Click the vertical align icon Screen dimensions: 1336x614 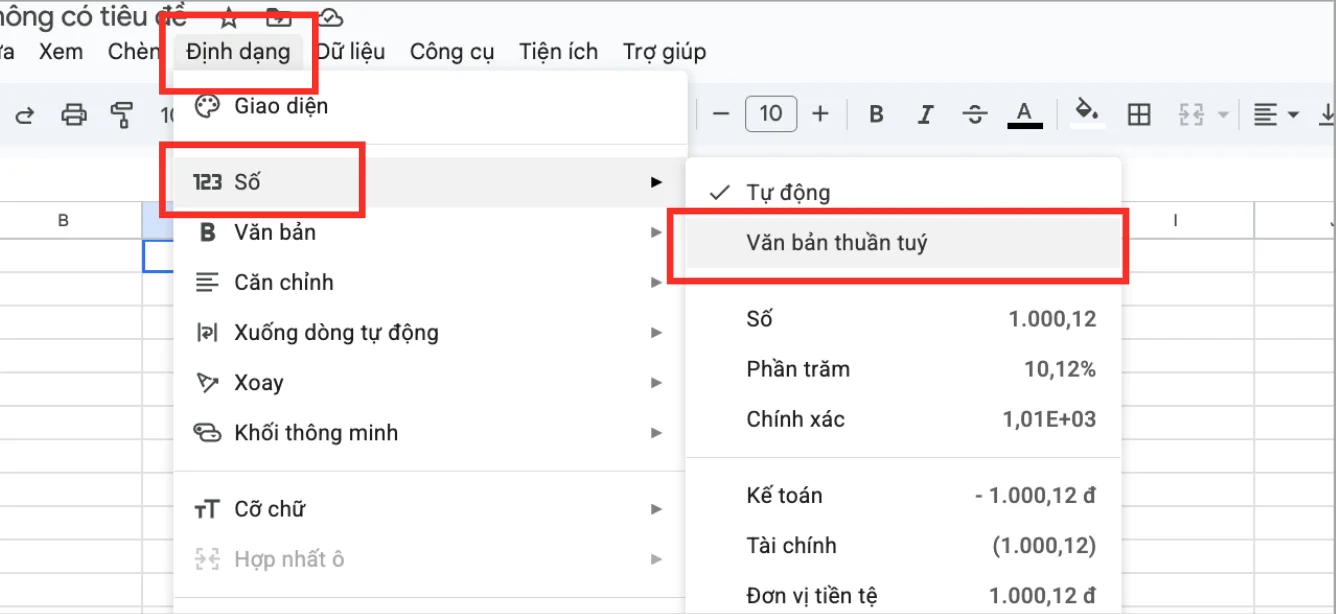(1327, 115)
